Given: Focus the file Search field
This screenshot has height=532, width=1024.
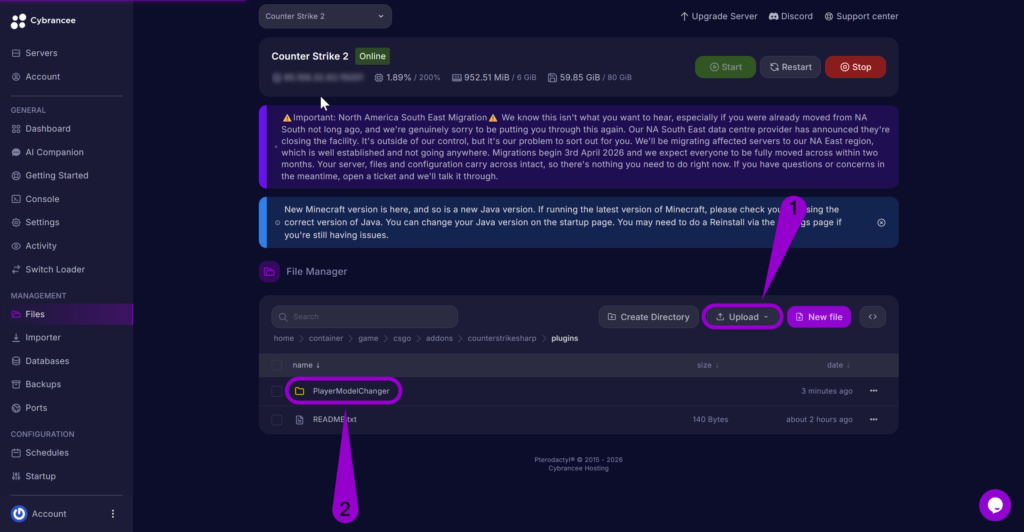Looking at the screenshot, I should 364,317.
